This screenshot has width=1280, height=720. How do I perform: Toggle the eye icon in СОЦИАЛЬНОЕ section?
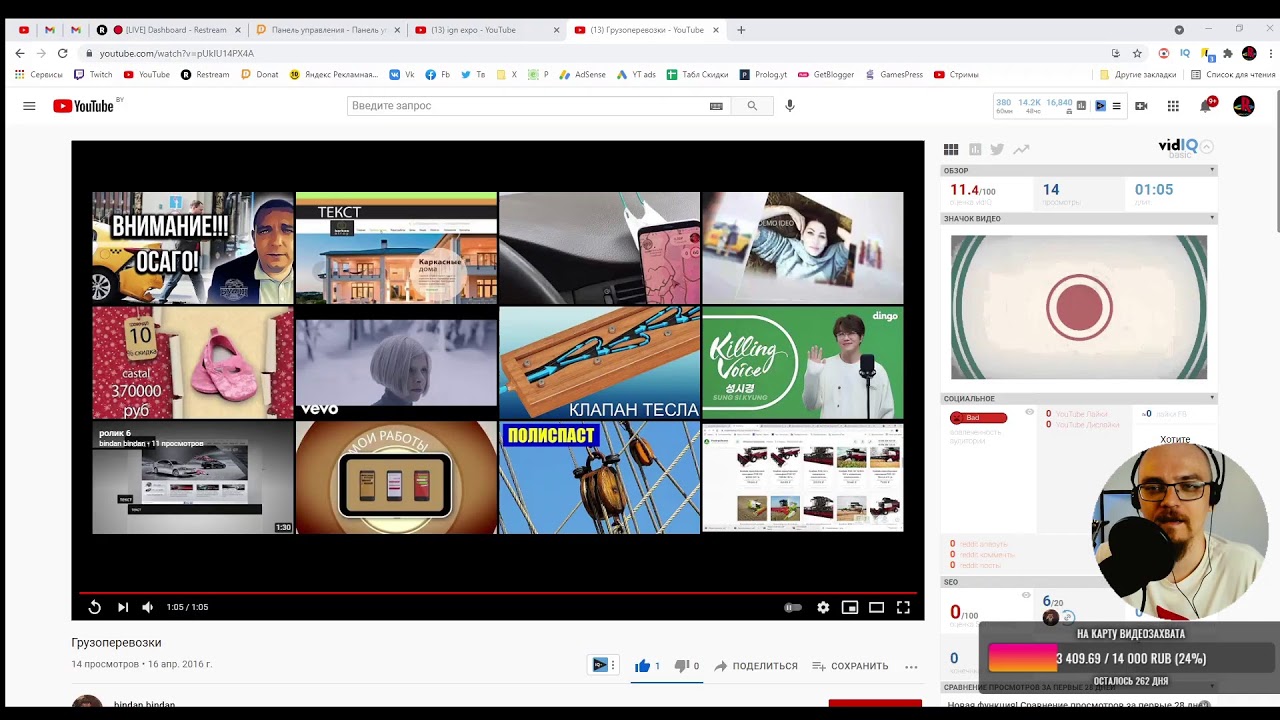point(1029,413)
